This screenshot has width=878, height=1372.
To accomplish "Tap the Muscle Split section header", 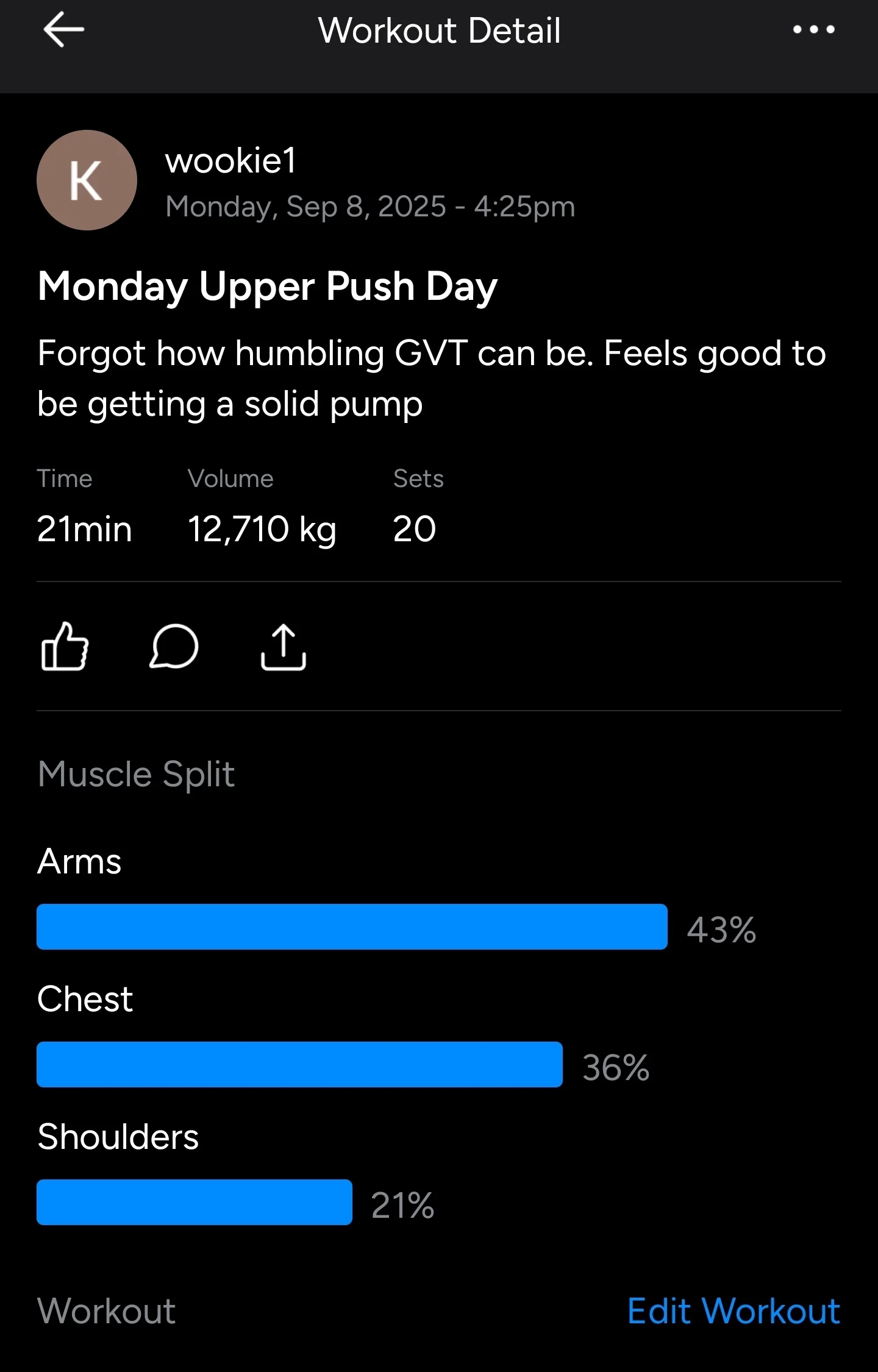I will (136, 774).
